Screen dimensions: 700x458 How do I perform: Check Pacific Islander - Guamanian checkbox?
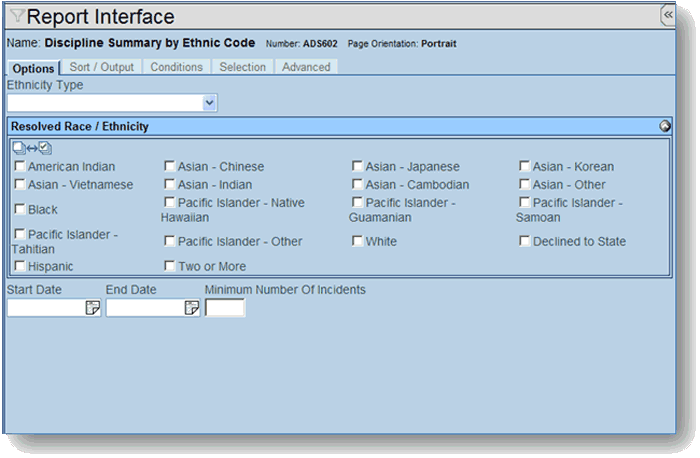pyautogui.click(x=357, y=202)
